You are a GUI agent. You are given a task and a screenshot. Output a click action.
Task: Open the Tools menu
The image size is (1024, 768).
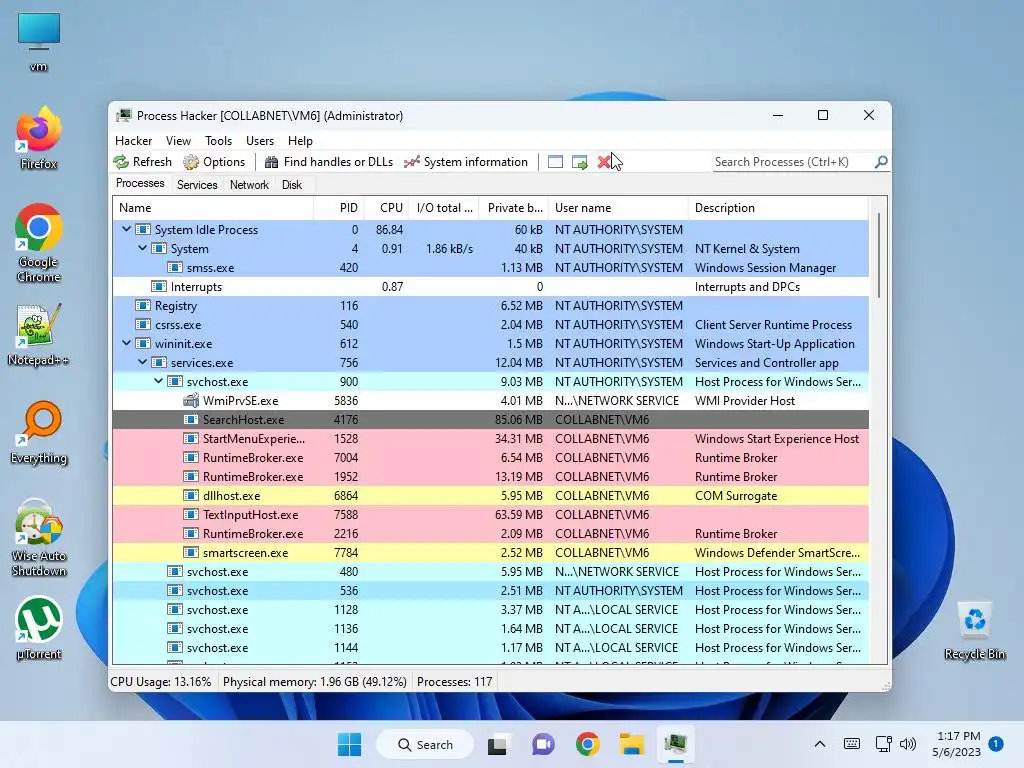pos(218,140)
